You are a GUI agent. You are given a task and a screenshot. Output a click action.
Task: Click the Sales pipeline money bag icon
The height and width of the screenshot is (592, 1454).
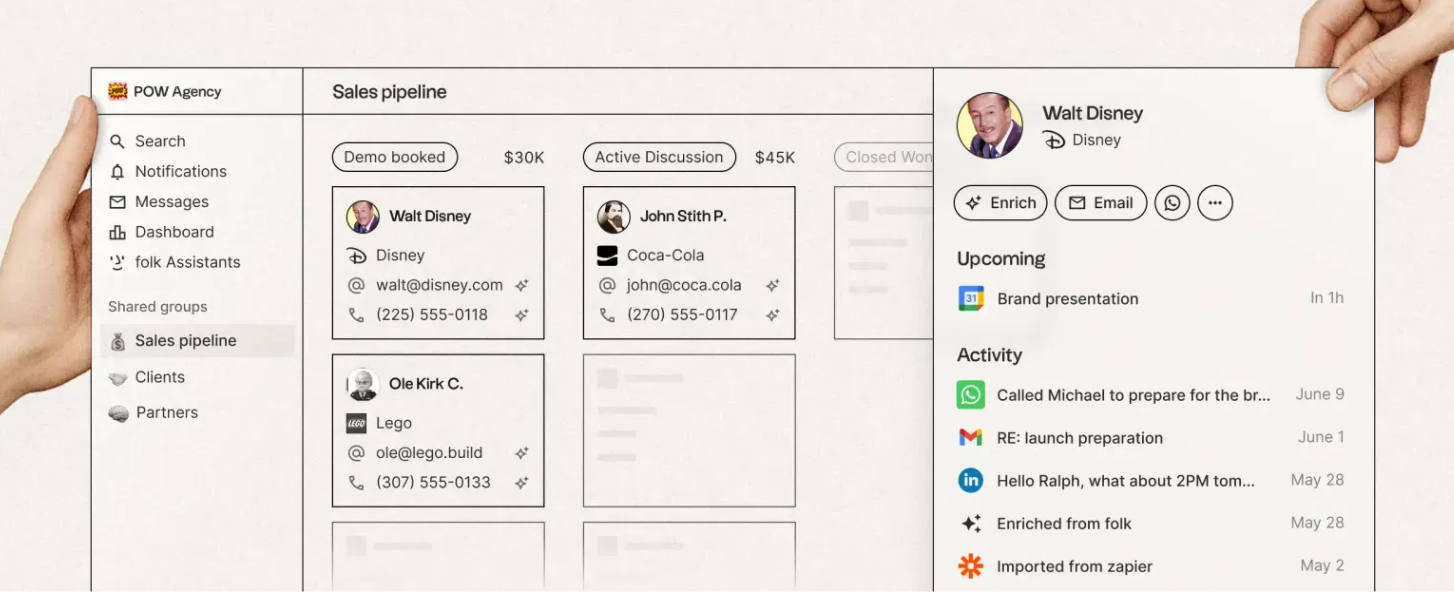point(118,341)
